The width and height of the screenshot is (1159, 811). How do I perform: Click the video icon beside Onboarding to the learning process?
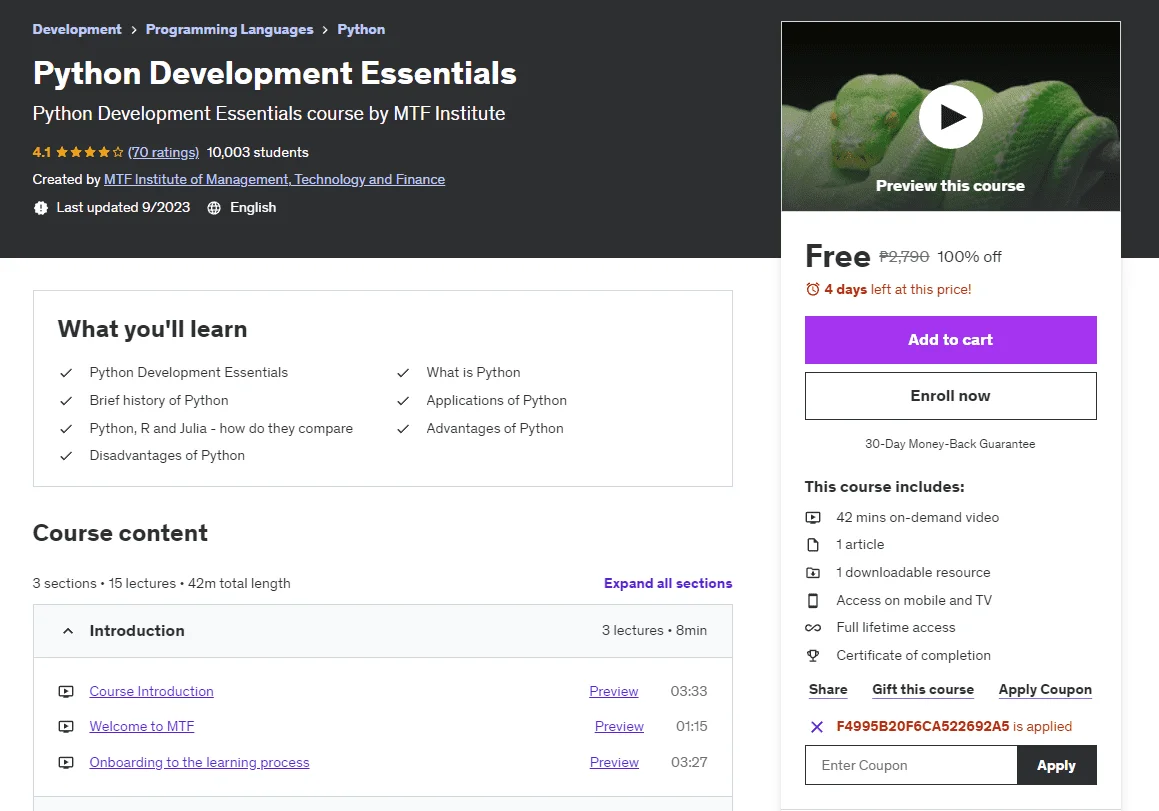(x=66, y=762)
